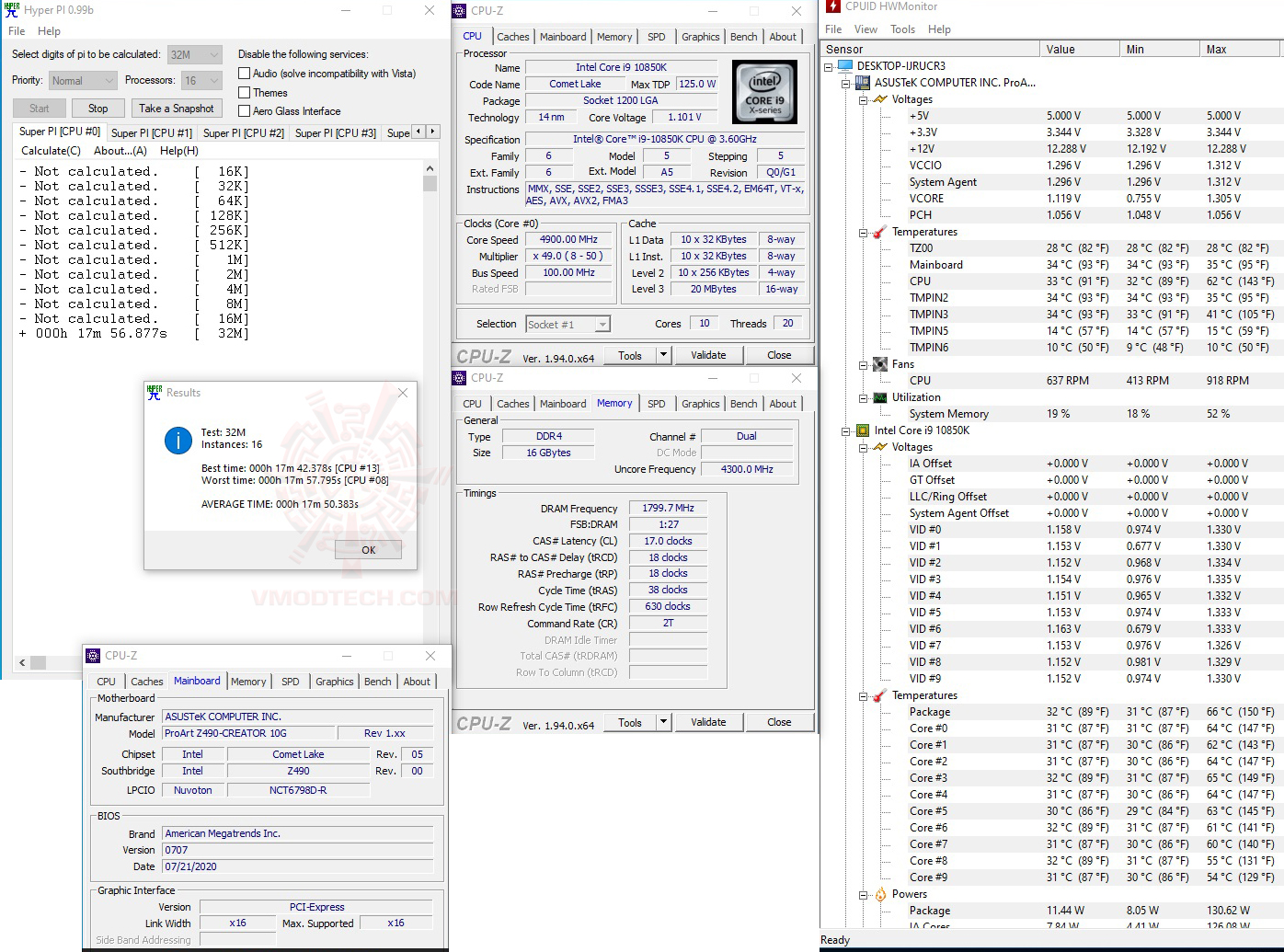Click the Intel CPU Temperatures thermometer icon
Screen dimensions: 1284x952
point(879,695)
